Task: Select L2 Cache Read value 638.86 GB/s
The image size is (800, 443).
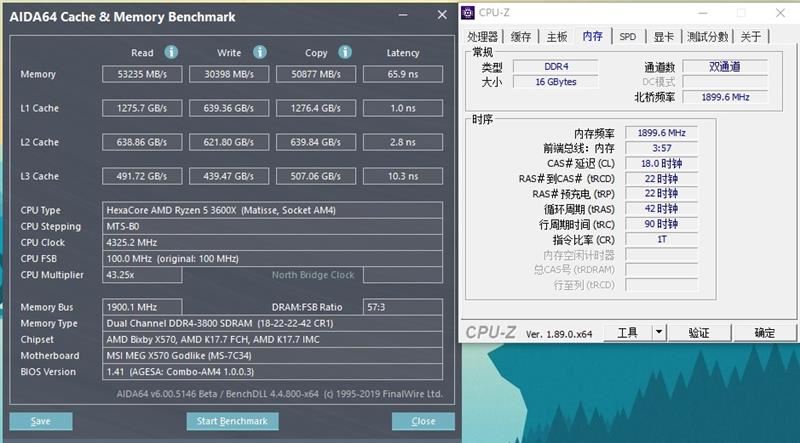Action: pyautogui.click(x=142, y=142)
